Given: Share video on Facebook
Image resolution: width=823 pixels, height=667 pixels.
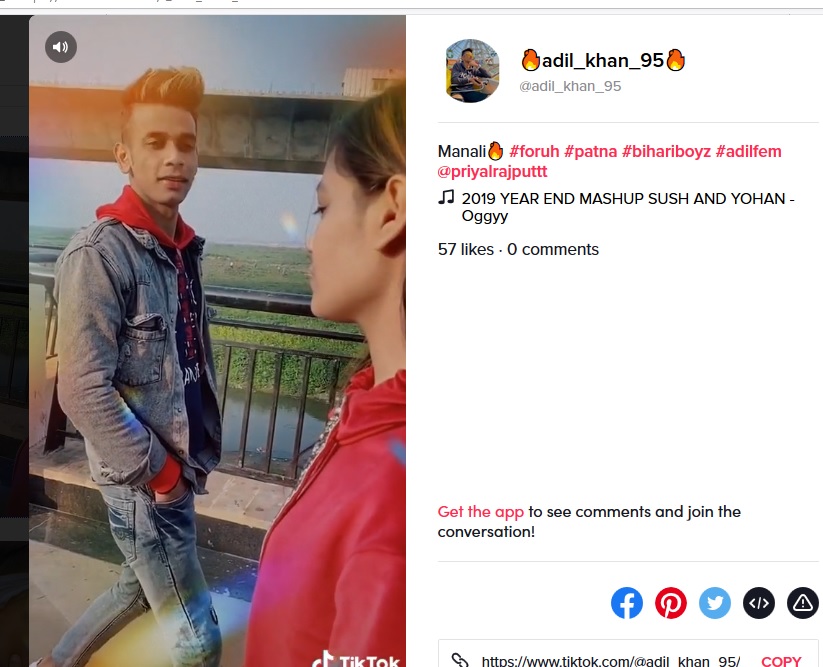Looking at the screenshot, I should 627,603.
